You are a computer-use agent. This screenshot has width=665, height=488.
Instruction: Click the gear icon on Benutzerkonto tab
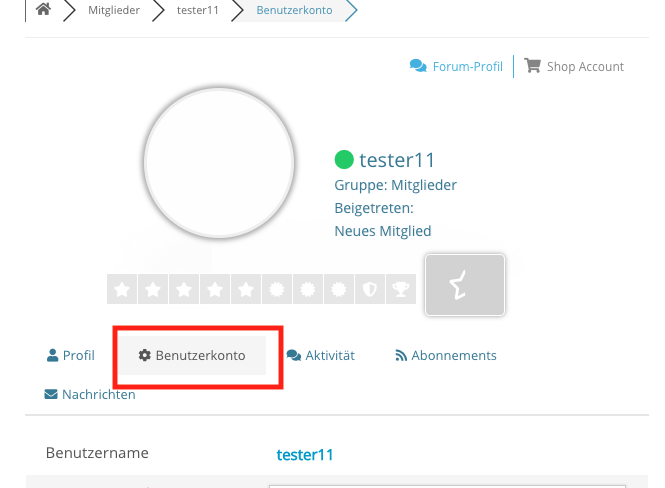pyautogui.click(x=145, y=355)
